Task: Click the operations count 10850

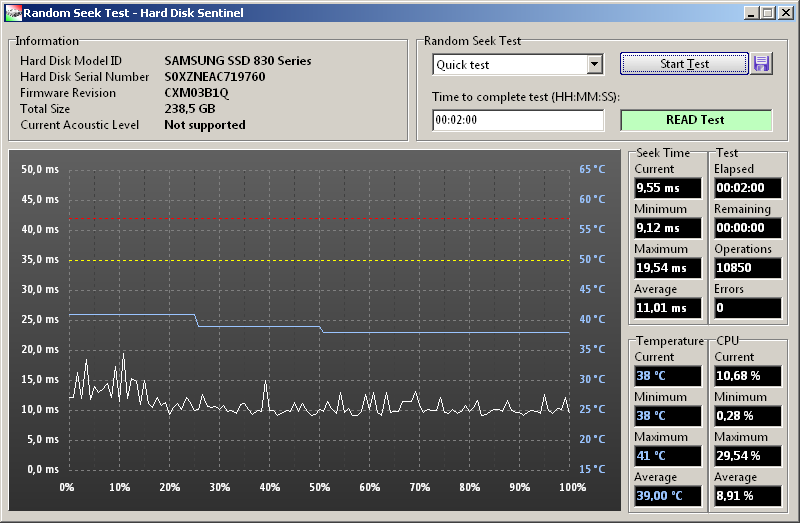Action: pyautogui.click(x=747, y=268)
